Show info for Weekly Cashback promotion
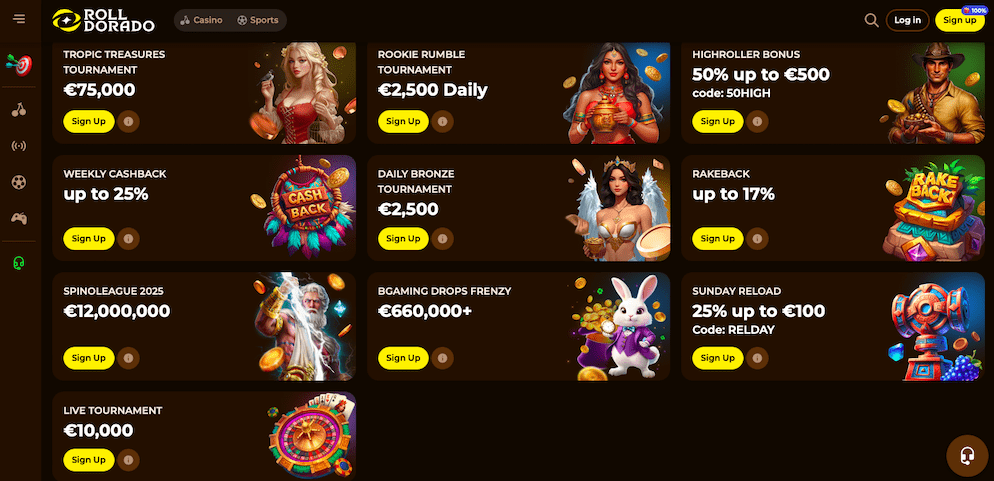The height and width of the screenshot is (481, 994). (128, 239)
